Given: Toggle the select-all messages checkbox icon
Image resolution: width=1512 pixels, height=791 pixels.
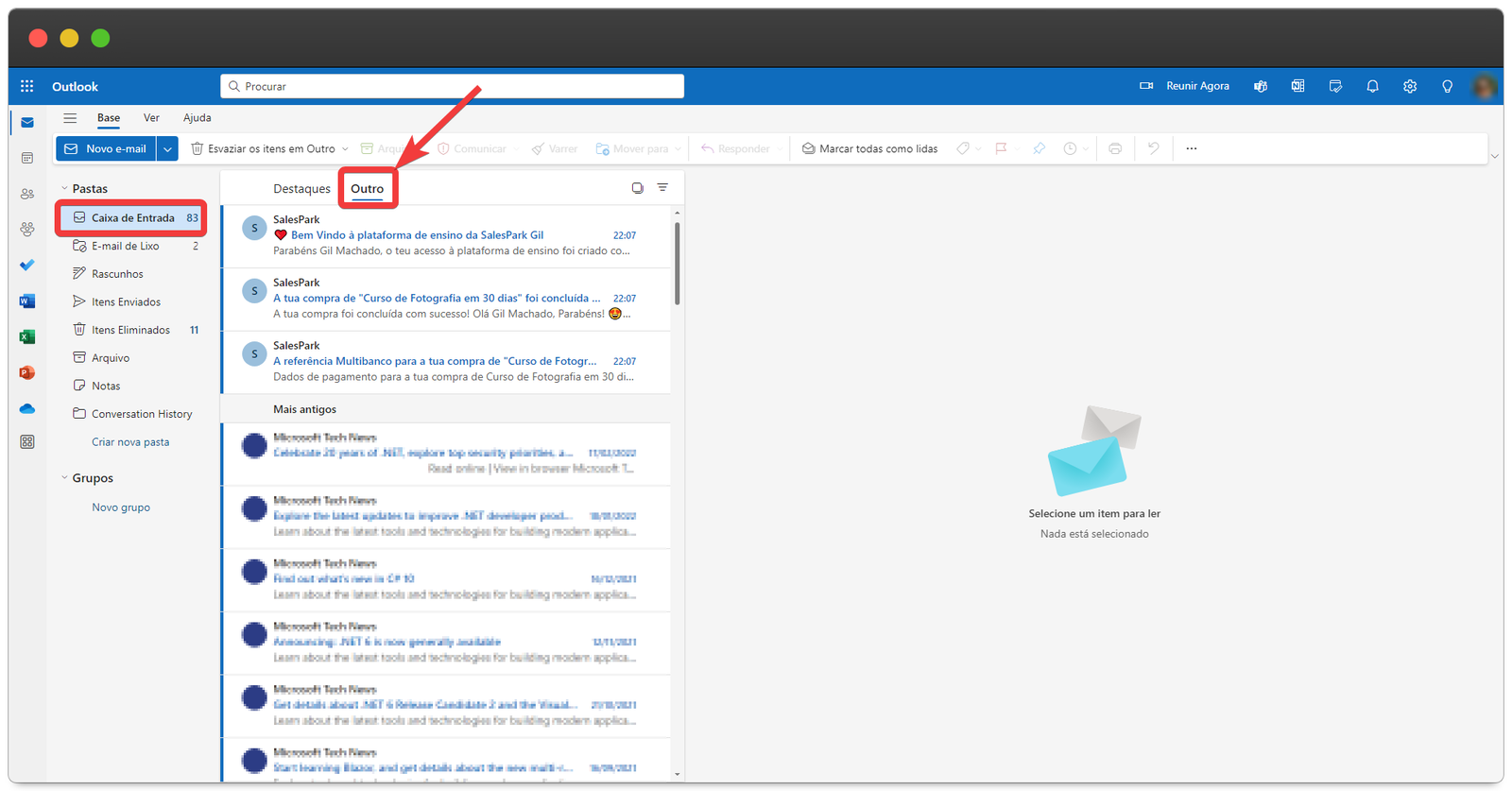Looking at the screenshot, I should click(637, 188).
